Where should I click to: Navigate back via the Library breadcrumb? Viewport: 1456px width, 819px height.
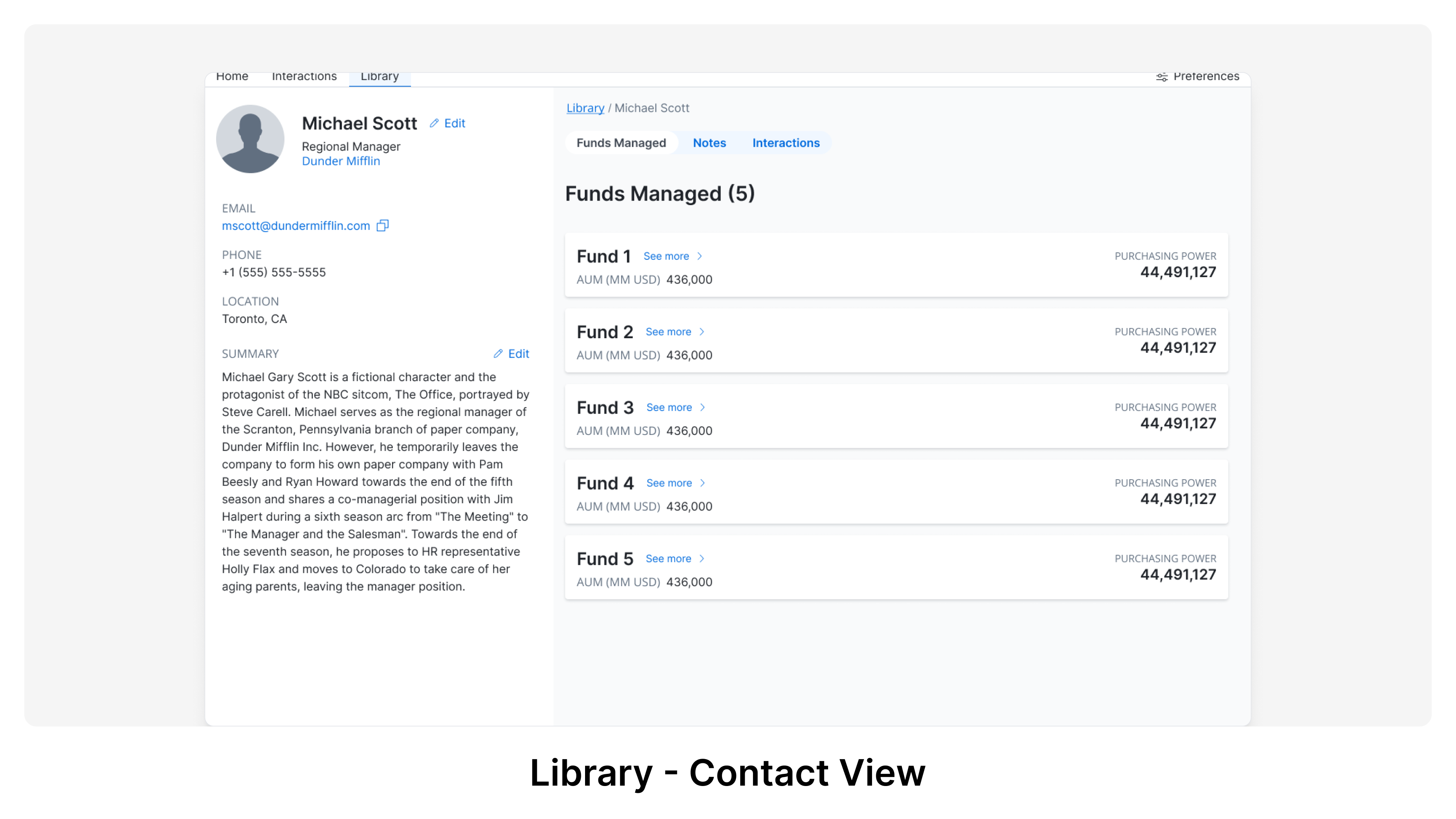tap(585, 108)
